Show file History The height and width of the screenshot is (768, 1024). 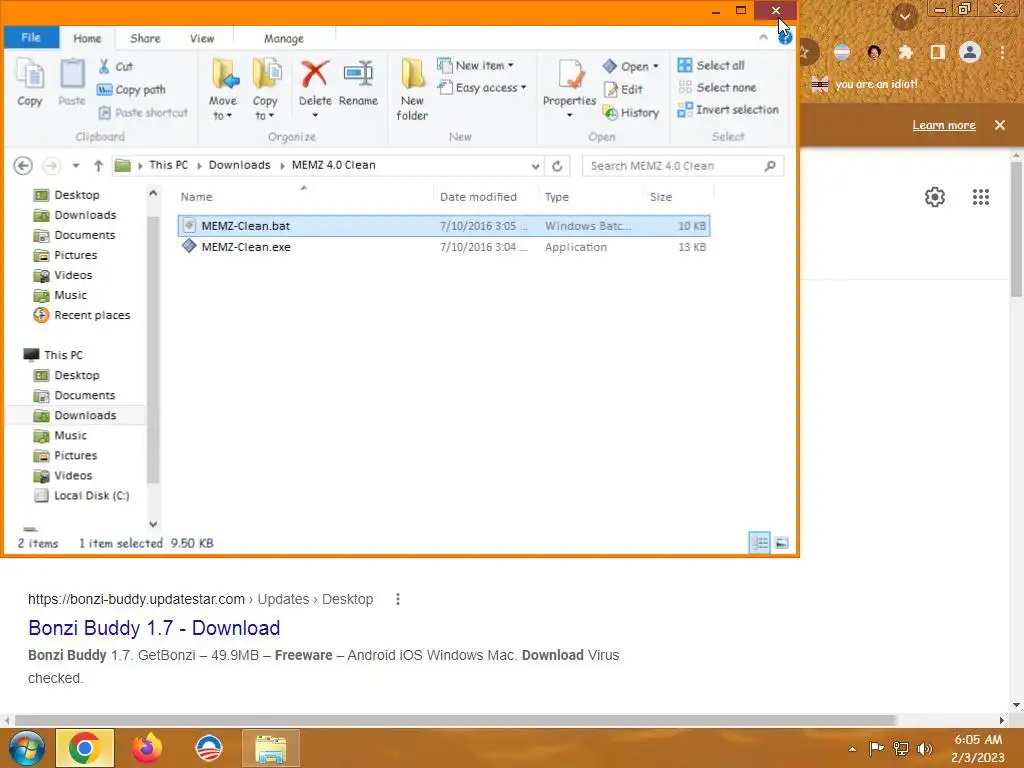pyautogui.click(x=631, y=112)
